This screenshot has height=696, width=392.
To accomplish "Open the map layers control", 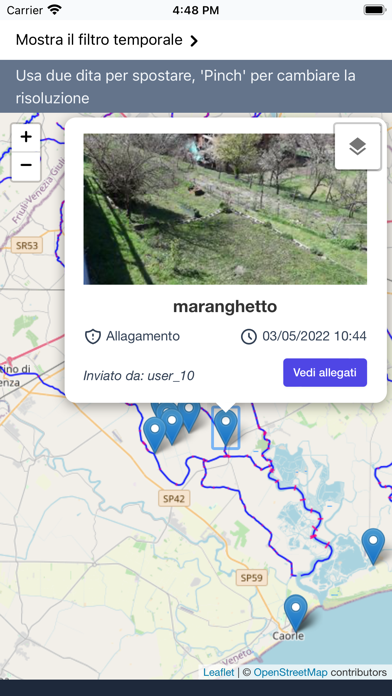I will click(x=357, y=146).
